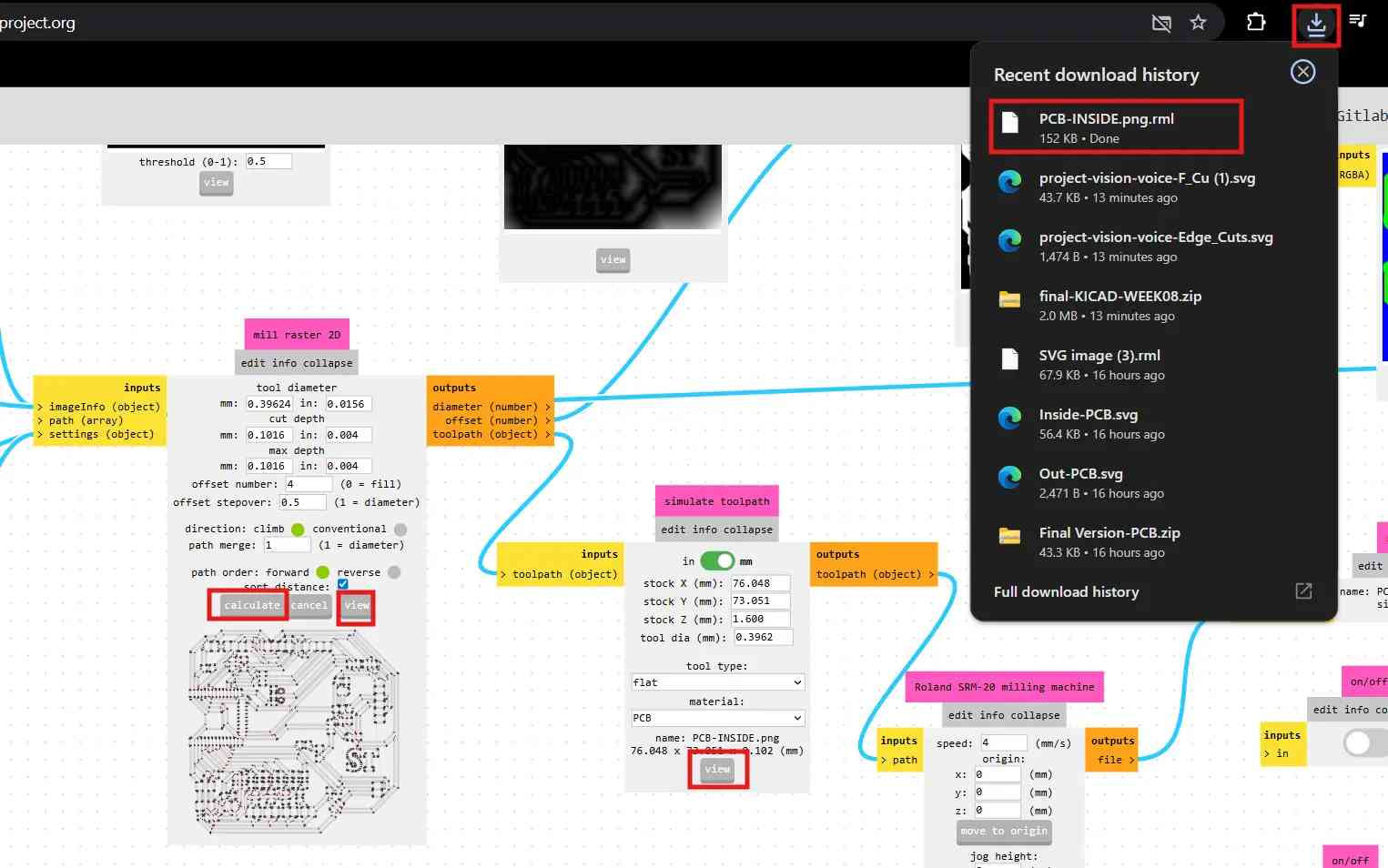Toggle the in/mm units switch
The width and height of the screenshot is (1388, 868).
717,561
